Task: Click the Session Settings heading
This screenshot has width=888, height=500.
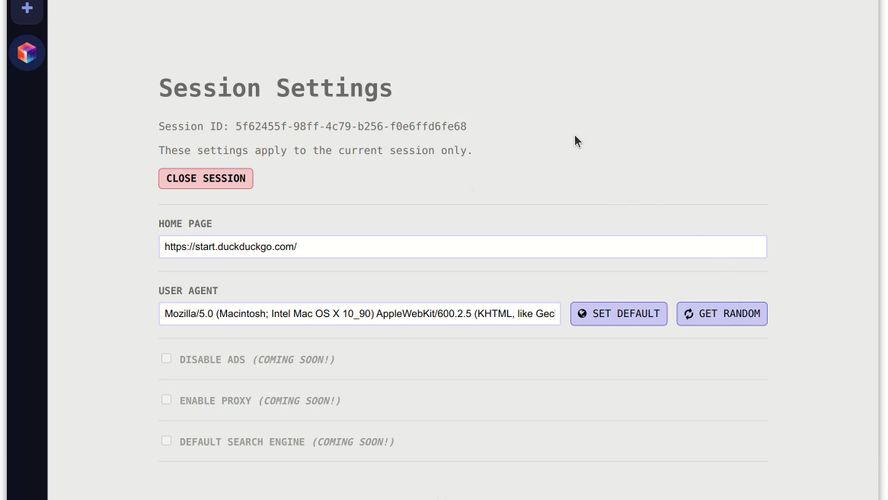Action: [x=275, y=88]
